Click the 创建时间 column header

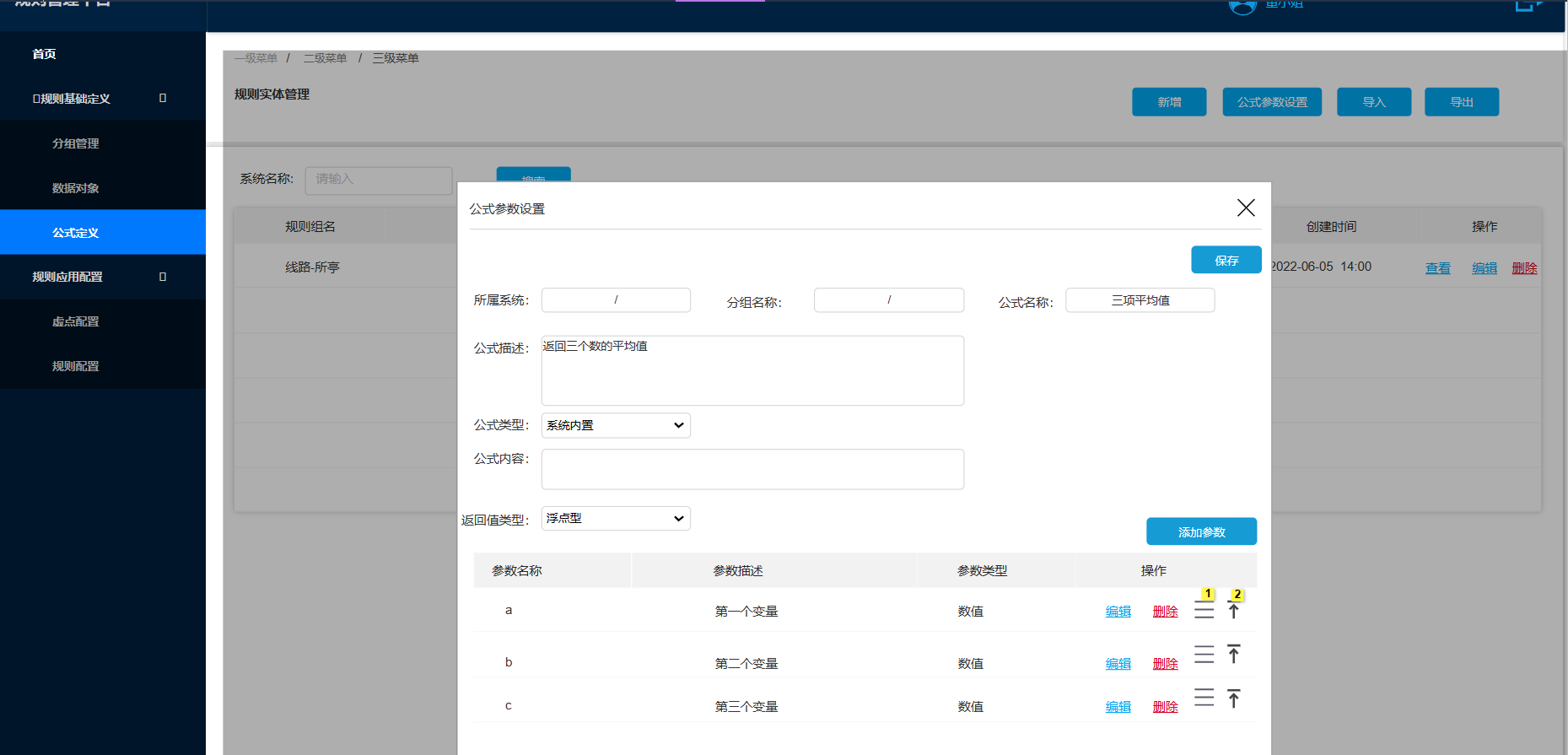(1331, 227)
